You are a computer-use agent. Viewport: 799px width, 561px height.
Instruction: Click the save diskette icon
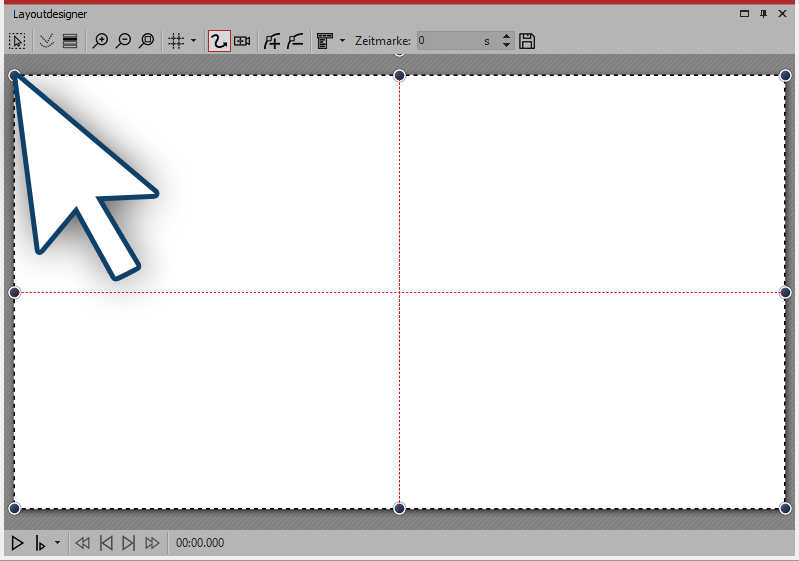pos(528,41)
